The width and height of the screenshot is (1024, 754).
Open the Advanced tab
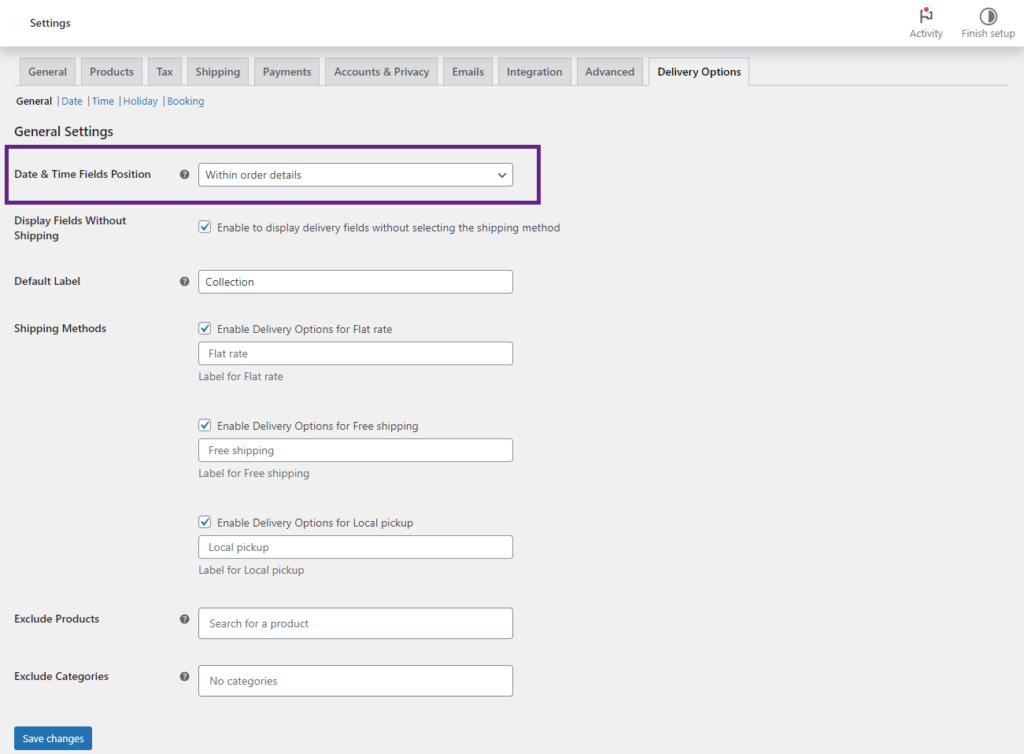pyautogui.click(x=609, y=72)
